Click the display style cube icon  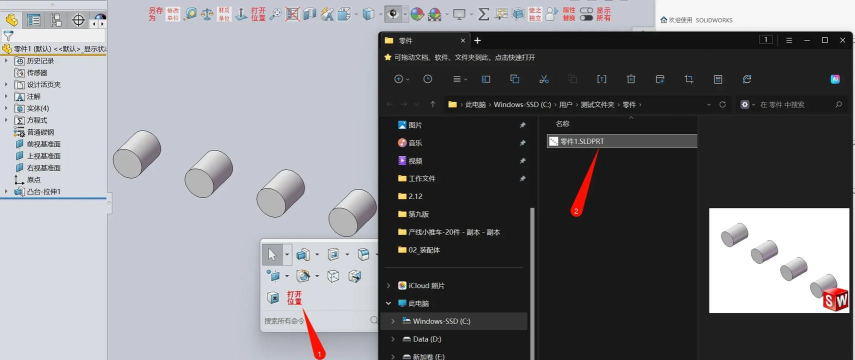(369, 14)
